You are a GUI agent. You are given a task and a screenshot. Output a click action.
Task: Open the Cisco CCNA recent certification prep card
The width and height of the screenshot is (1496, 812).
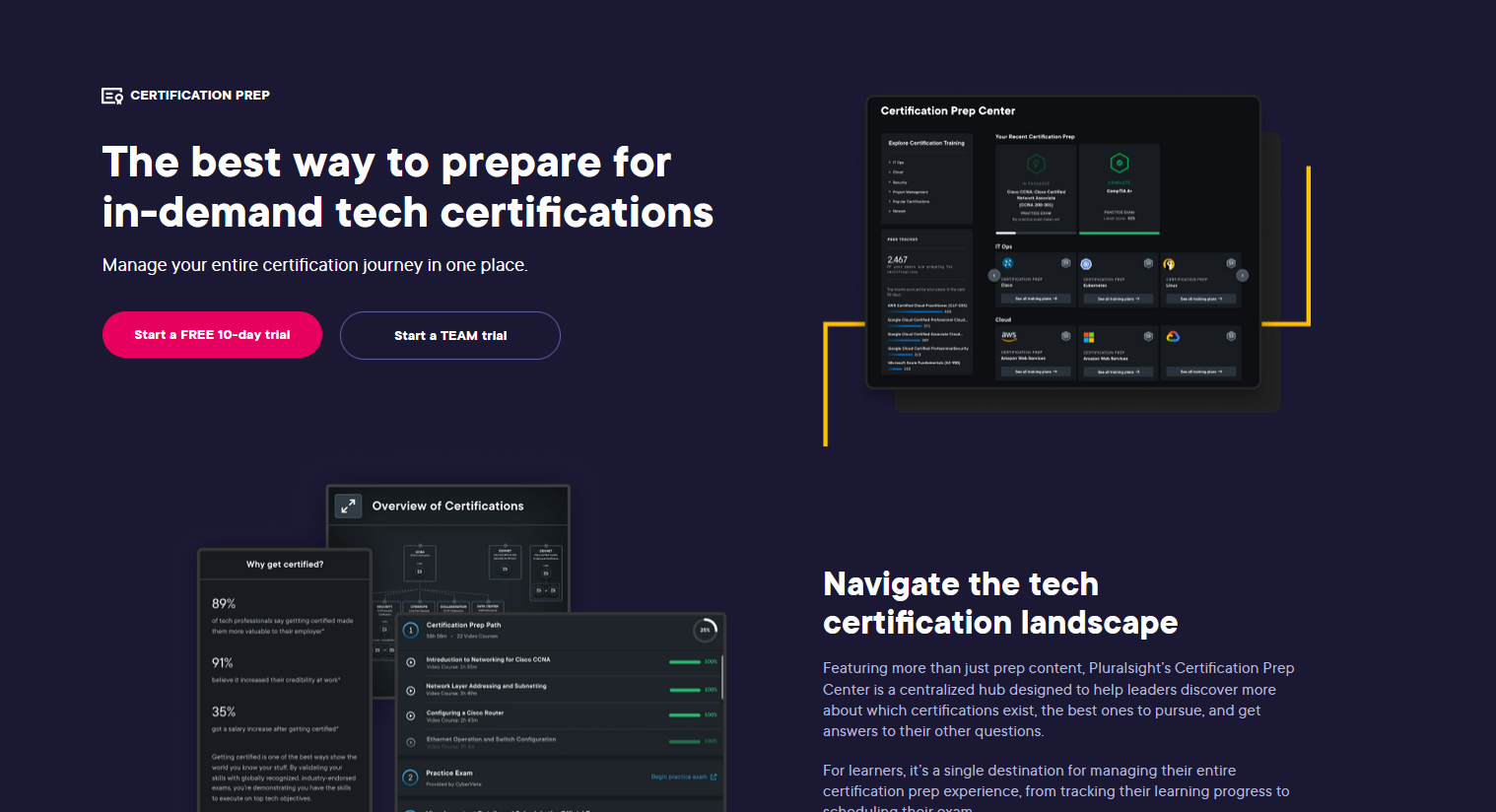tap(1036, 189)
